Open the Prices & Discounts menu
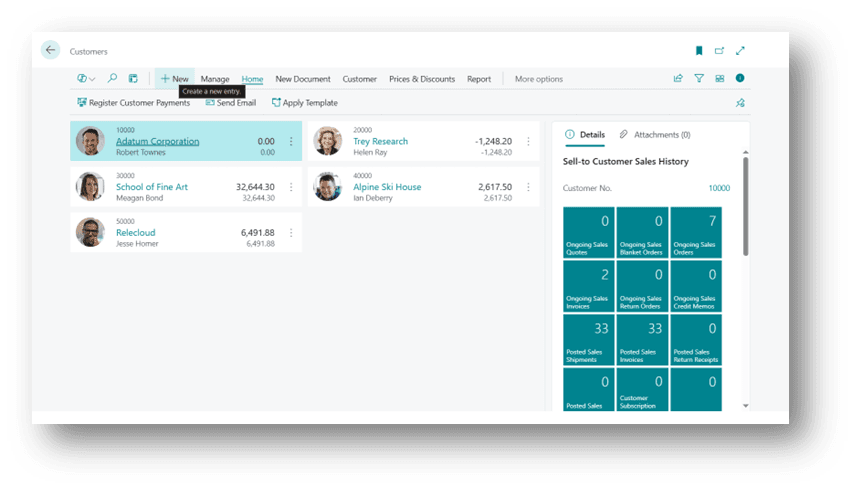This screenshot has width=854, height=489. point(421,79)
